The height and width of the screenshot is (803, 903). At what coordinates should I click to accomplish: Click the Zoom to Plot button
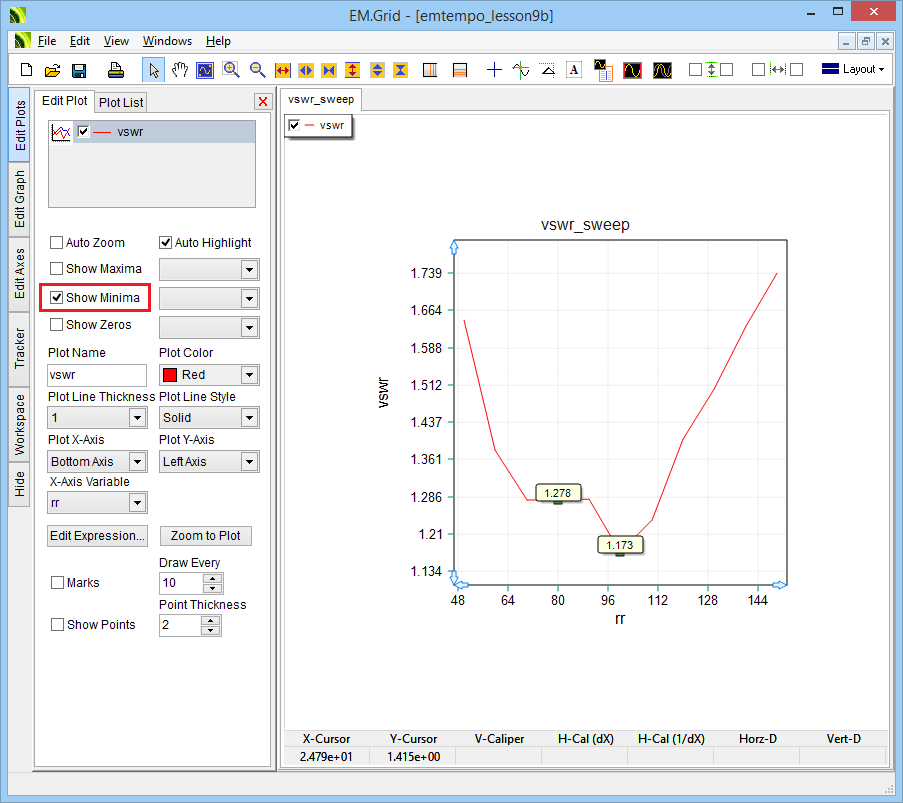tap(205, 536)
